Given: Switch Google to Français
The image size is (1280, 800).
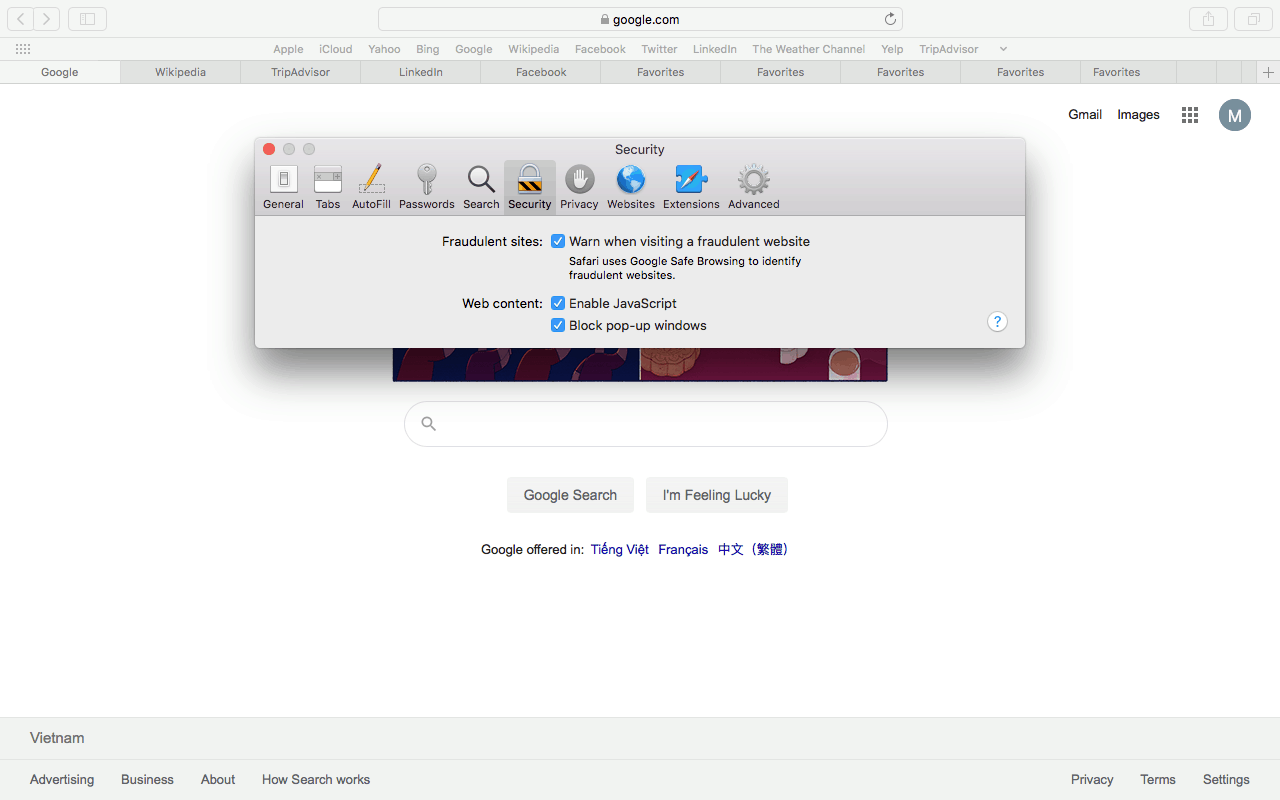Looking at the screenshot, I should tap(683, 549).
